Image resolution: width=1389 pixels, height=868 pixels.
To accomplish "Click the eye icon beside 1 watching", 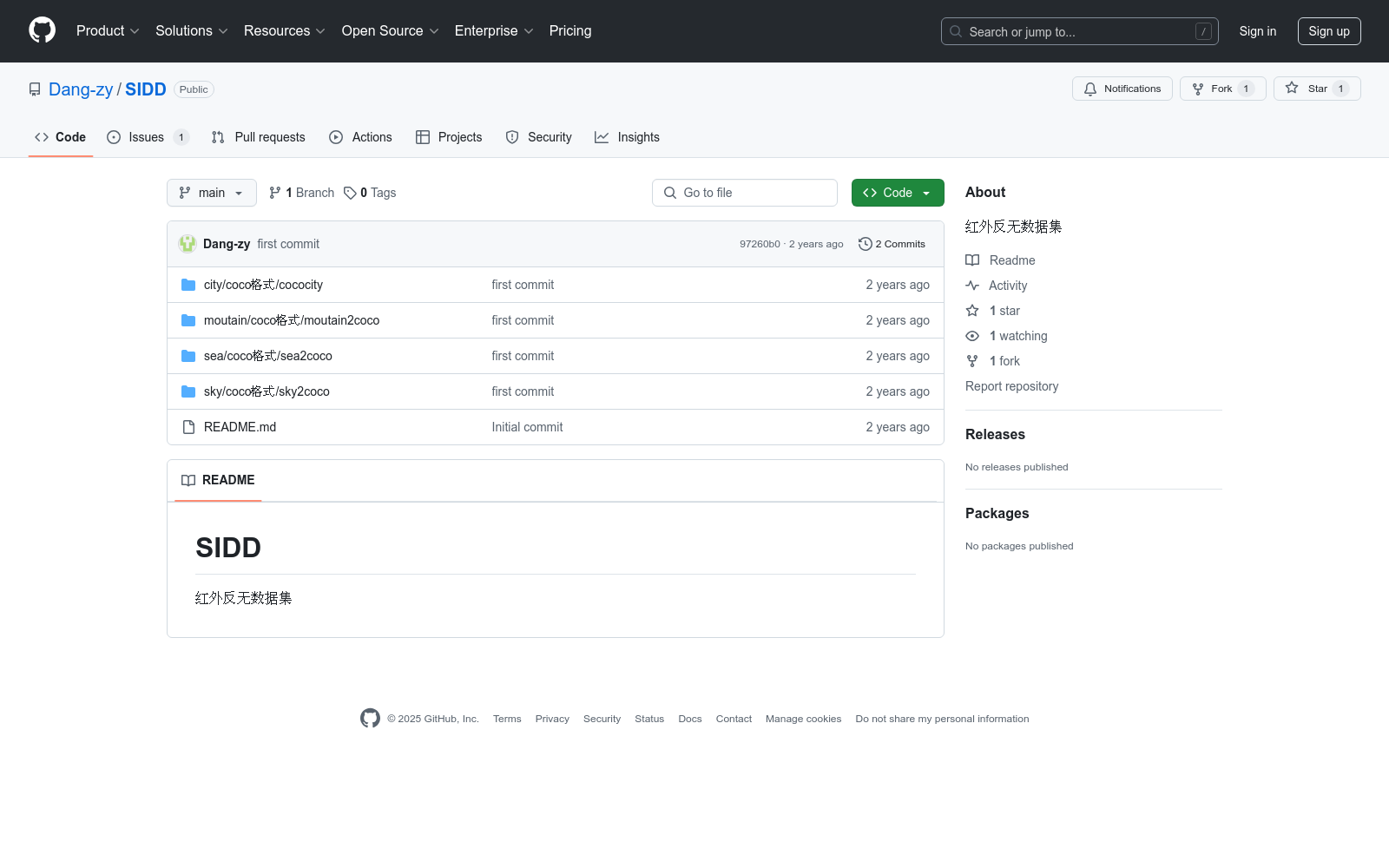I will (972, 336).
